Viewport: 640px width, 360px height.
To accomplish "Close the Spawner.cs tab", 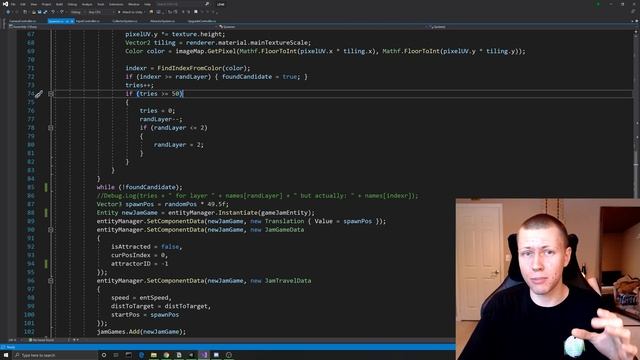I will 72,21.
